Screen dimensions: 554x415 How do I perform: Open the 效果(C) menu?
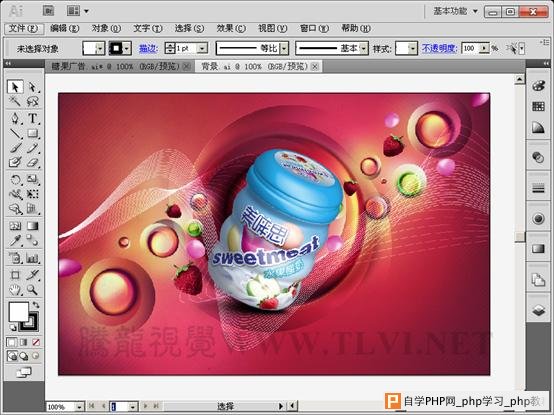[x=231, y=28]
